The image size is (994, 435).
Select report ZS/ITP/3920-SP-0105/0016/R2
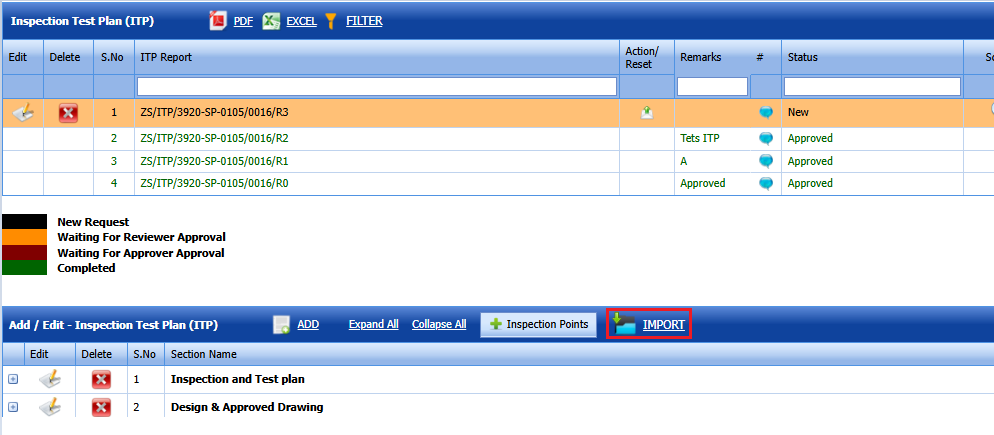[x=214, y=138]
